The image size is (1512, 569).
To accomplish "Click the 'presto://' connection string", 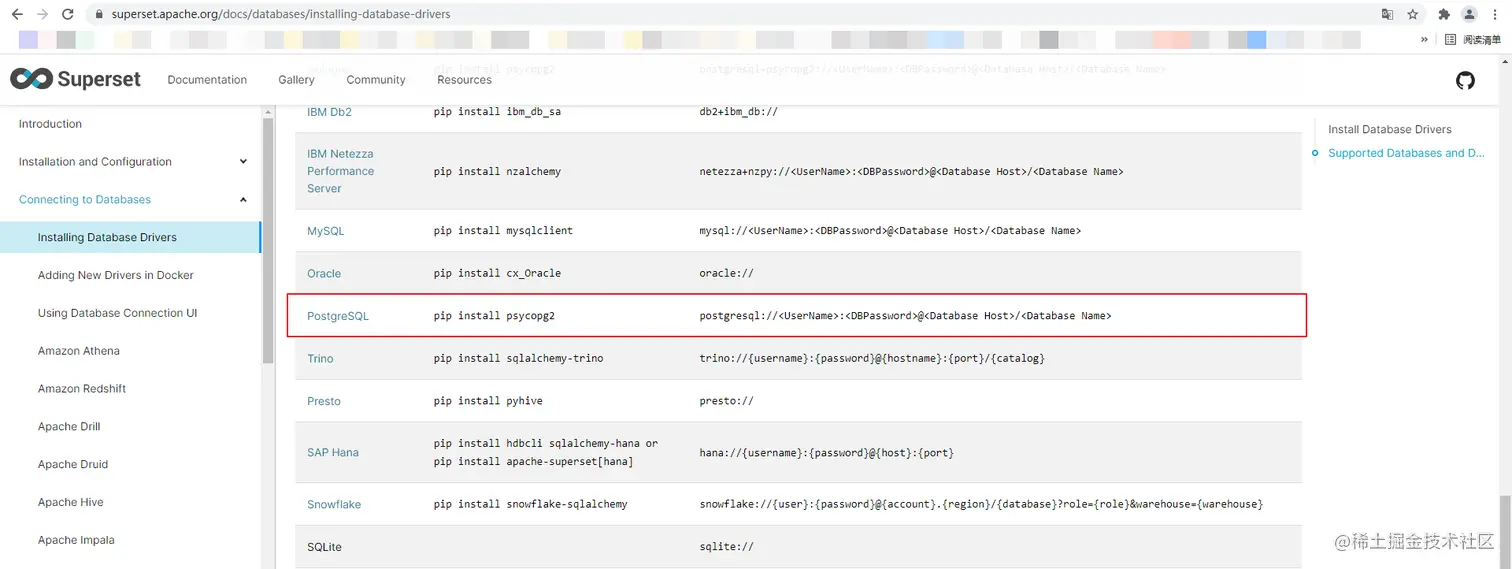I will tap(727, 401).
